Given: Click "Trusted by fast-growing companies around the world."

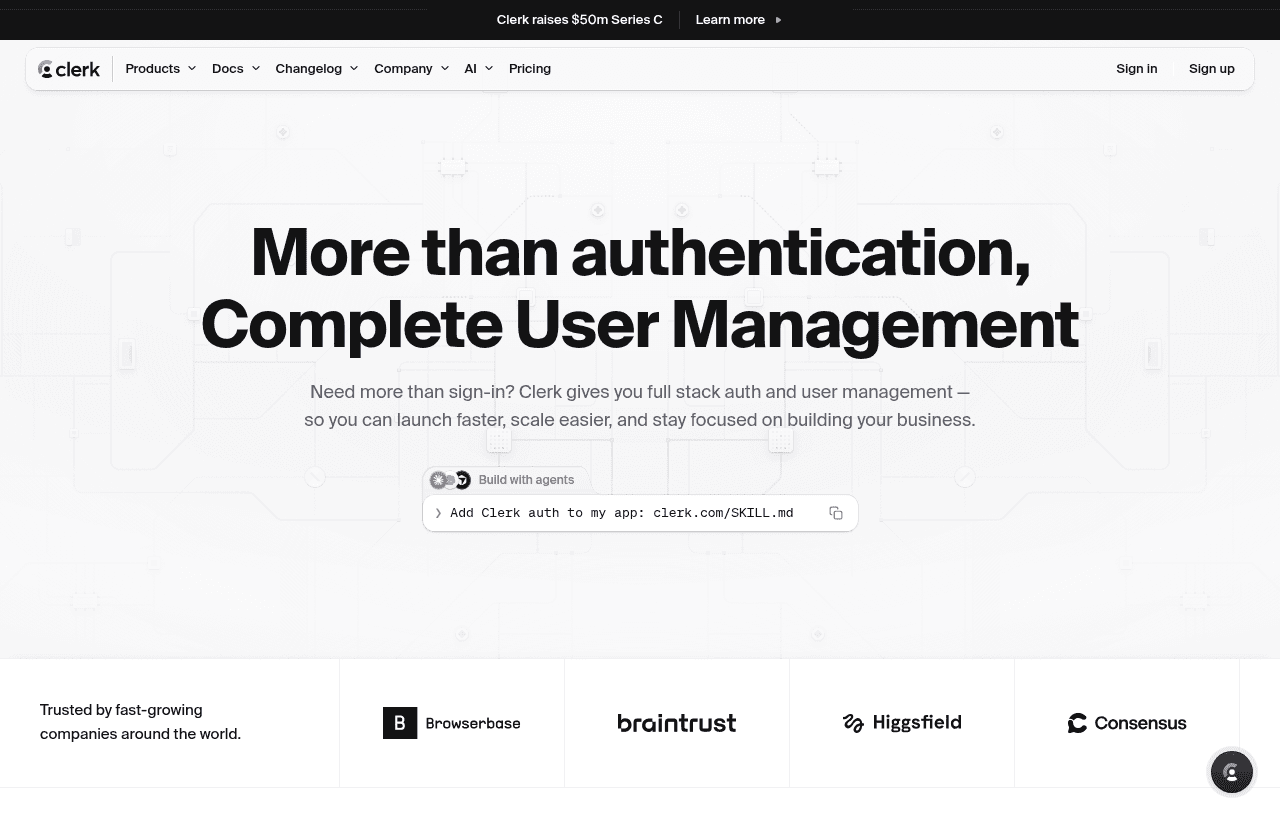Looking at the screenshot, I should point(140,722).
